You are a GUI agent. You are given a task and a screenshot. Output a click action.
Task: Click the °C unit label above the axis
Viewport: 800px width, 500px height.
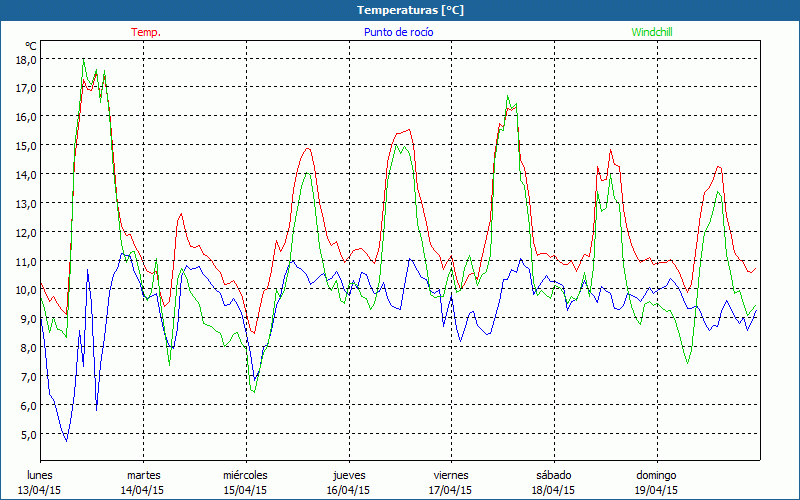pos(31,46)
